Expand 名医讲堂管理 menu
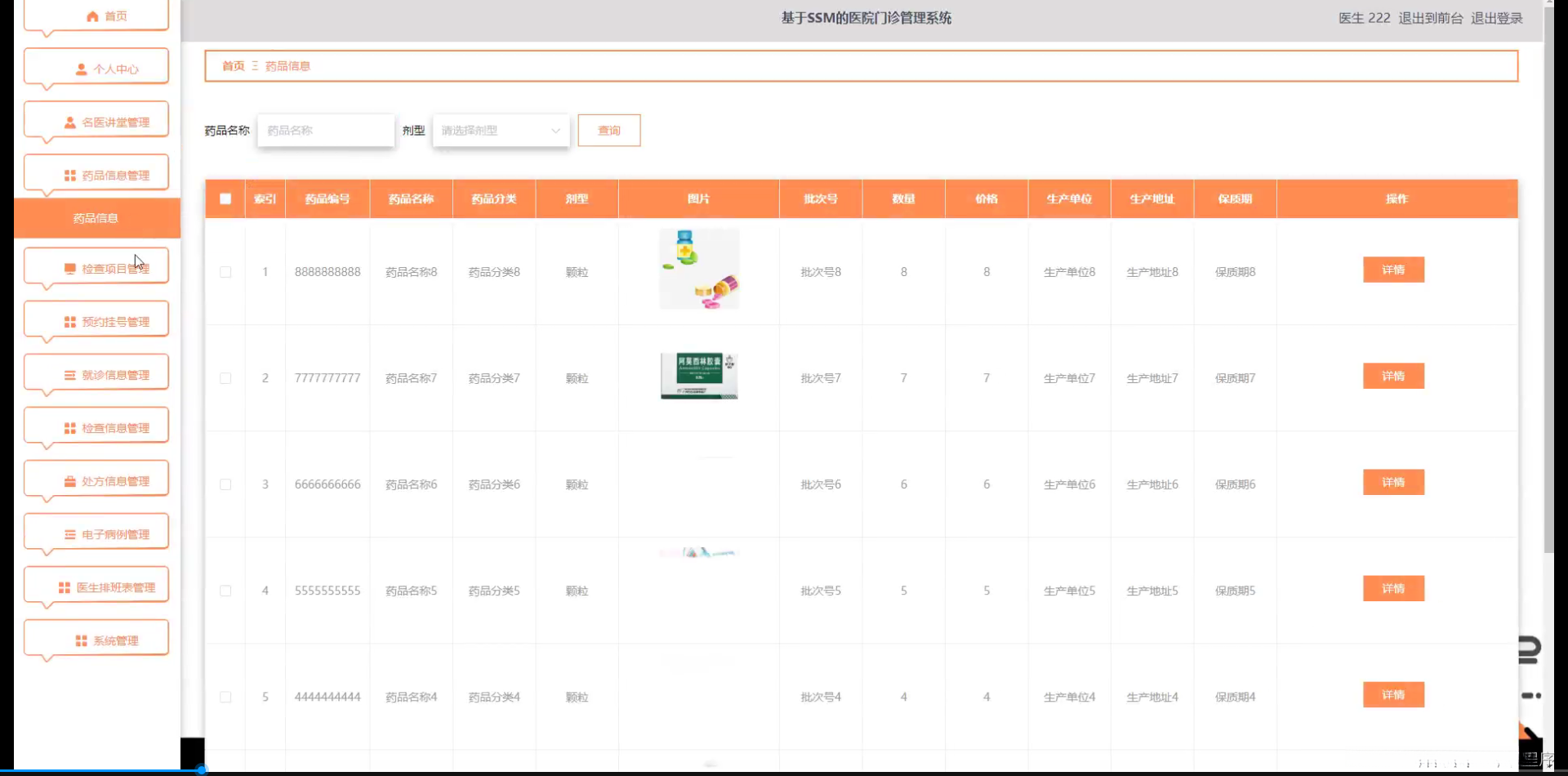This screenshot has width=1568, height=776. tap(96, 121)
